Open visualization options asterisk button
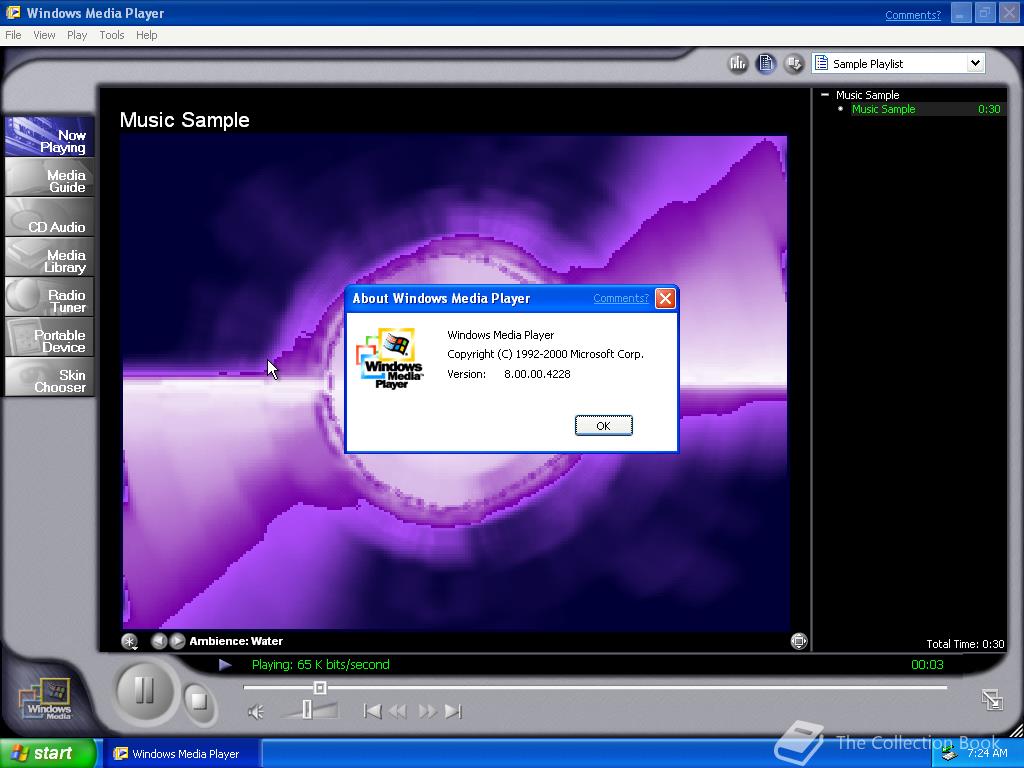Screen dimensions: 1024x768 coord(130,641)
